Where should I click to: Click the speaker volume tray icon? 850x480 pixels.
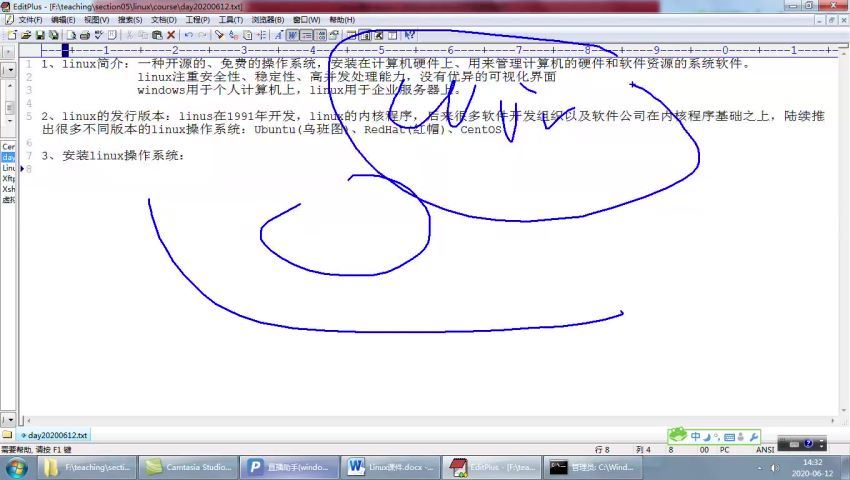click(775, 468)
